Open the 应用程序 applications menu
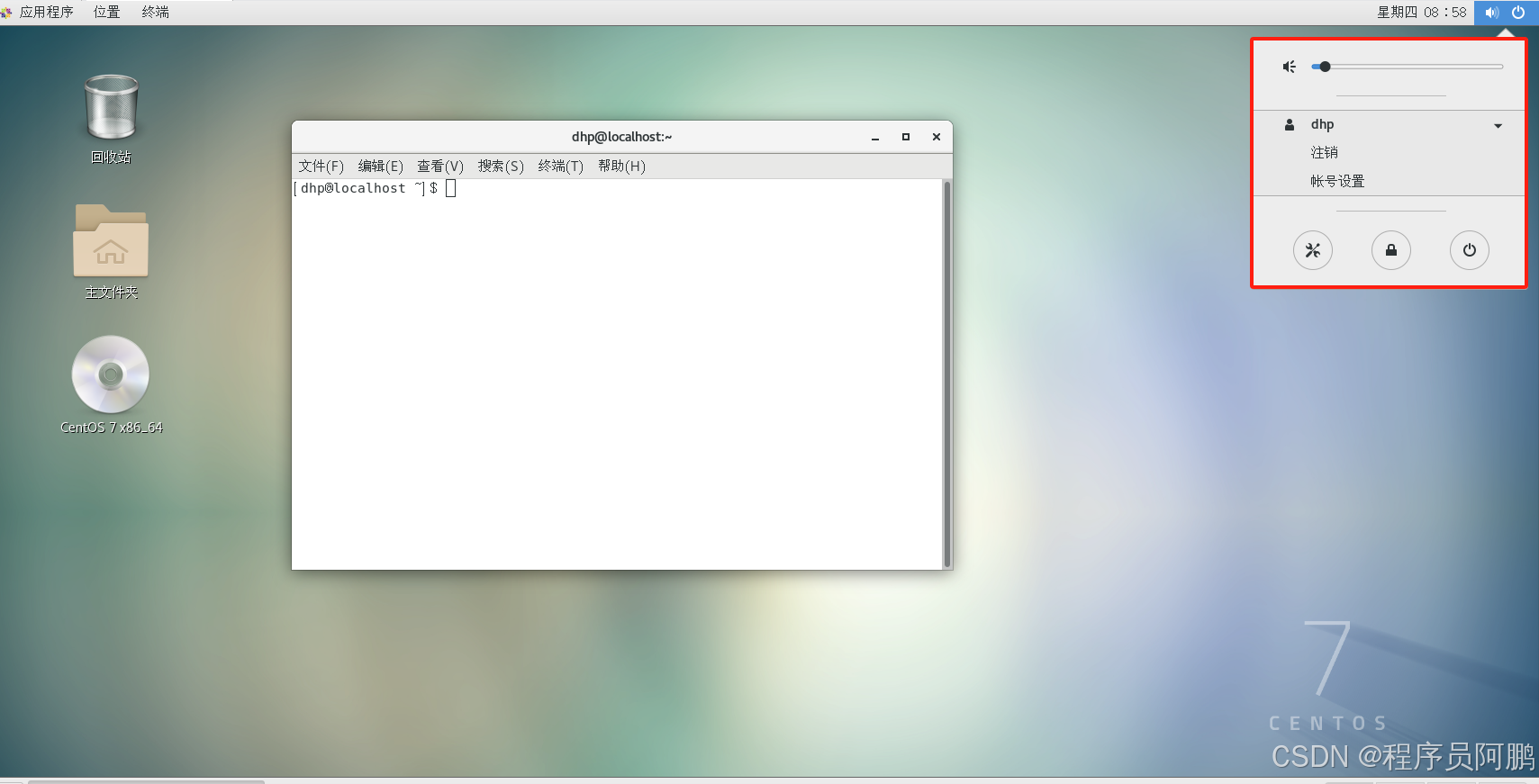Image resolution: width=1539 pixels, height=784 pixels. [46, 13]
